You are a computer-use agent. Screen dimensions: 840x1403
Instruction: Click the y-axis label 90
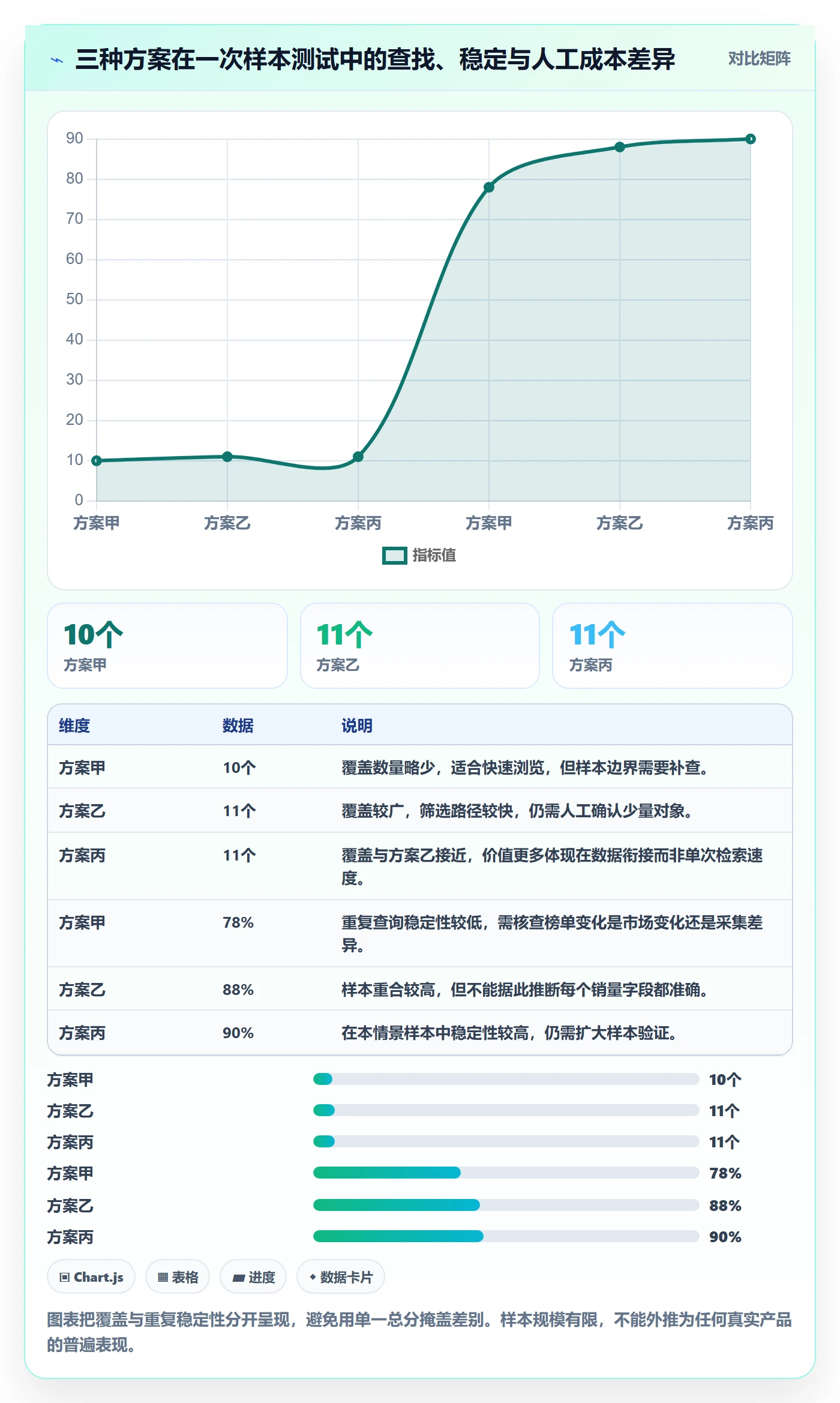tap(74, 139)
